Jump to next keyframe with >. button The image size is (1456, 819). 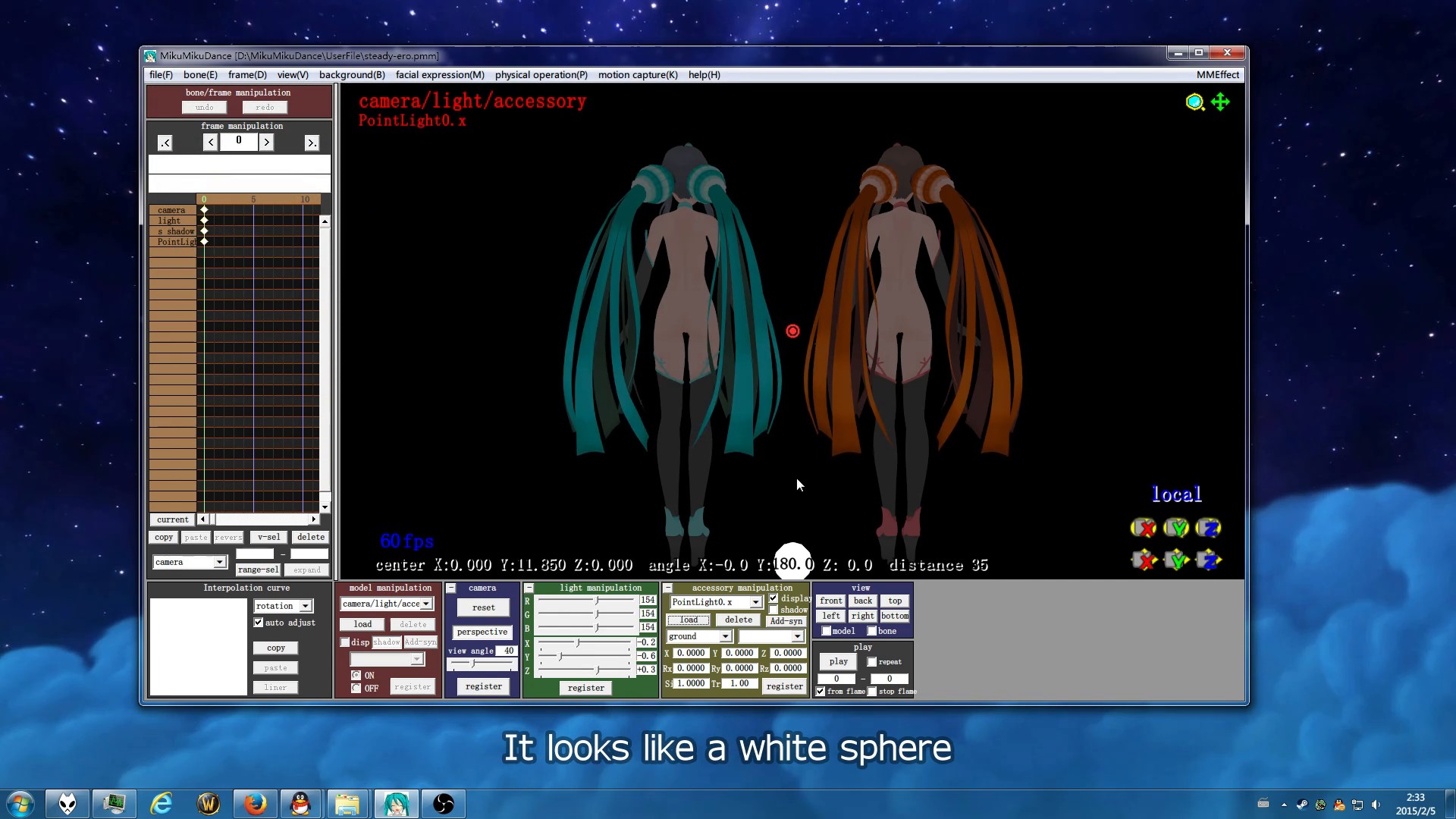(x=312, y=143)
